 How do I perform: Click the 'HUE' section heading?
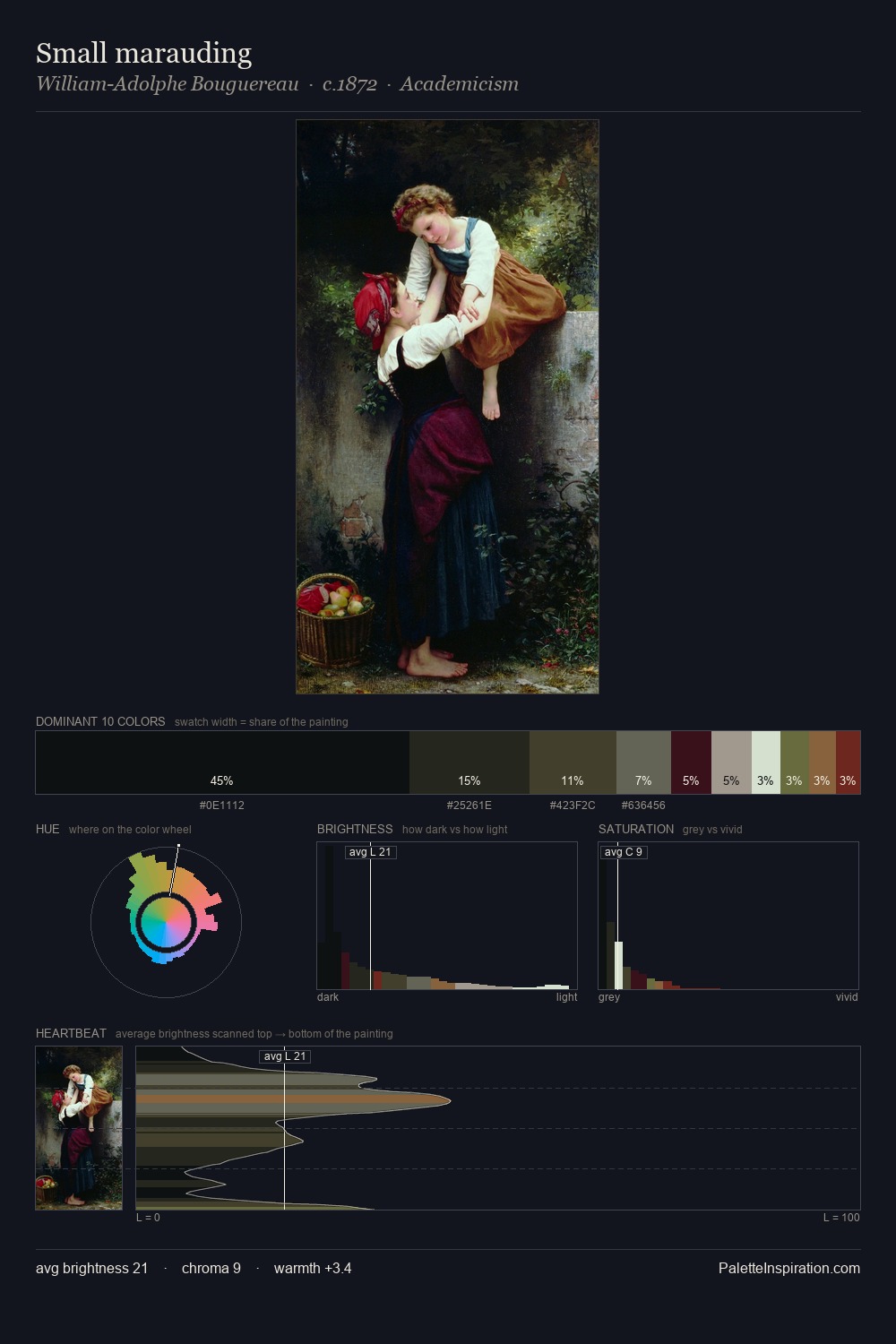coord(47,829)
